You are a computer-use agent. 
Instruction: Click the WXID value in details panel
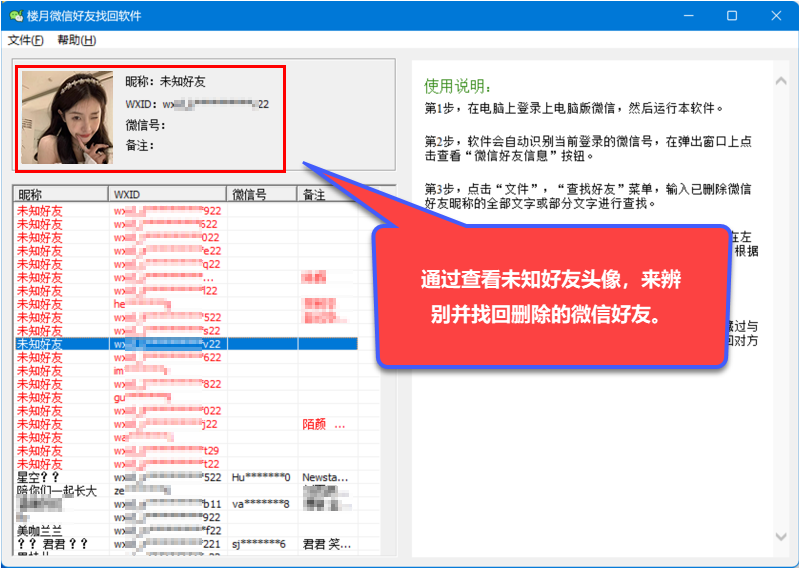coord(216,104)
